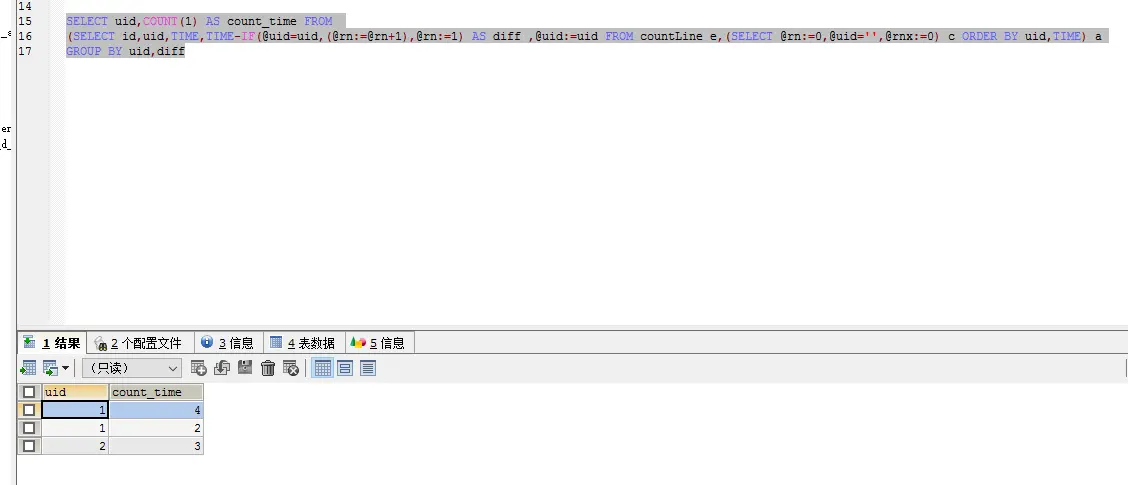Open the 2 个配置文件 tab
This screenshot has height=485, width=1128.
[x=139, y=343]
